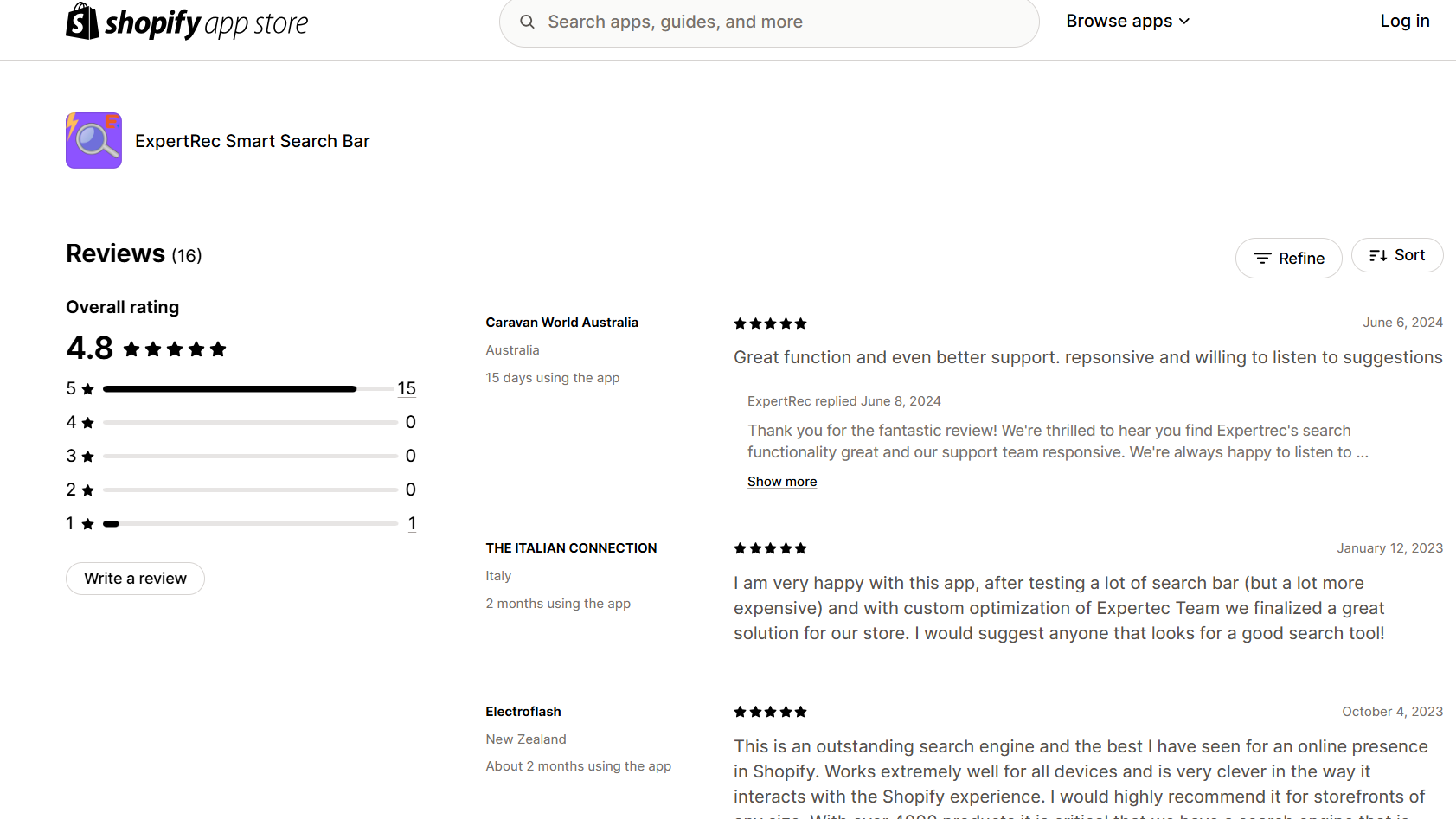Click the Log in link

pyautogui.click(x=1404, y=21)
